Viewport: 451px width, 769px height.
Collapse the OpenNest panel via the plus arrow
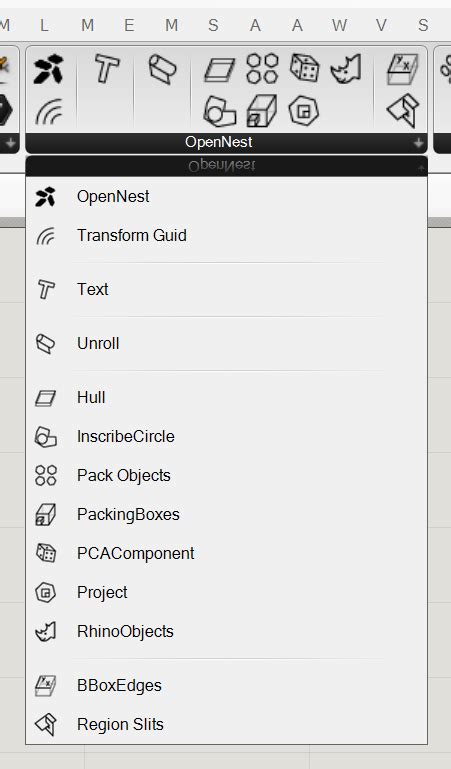coord(418,143)
